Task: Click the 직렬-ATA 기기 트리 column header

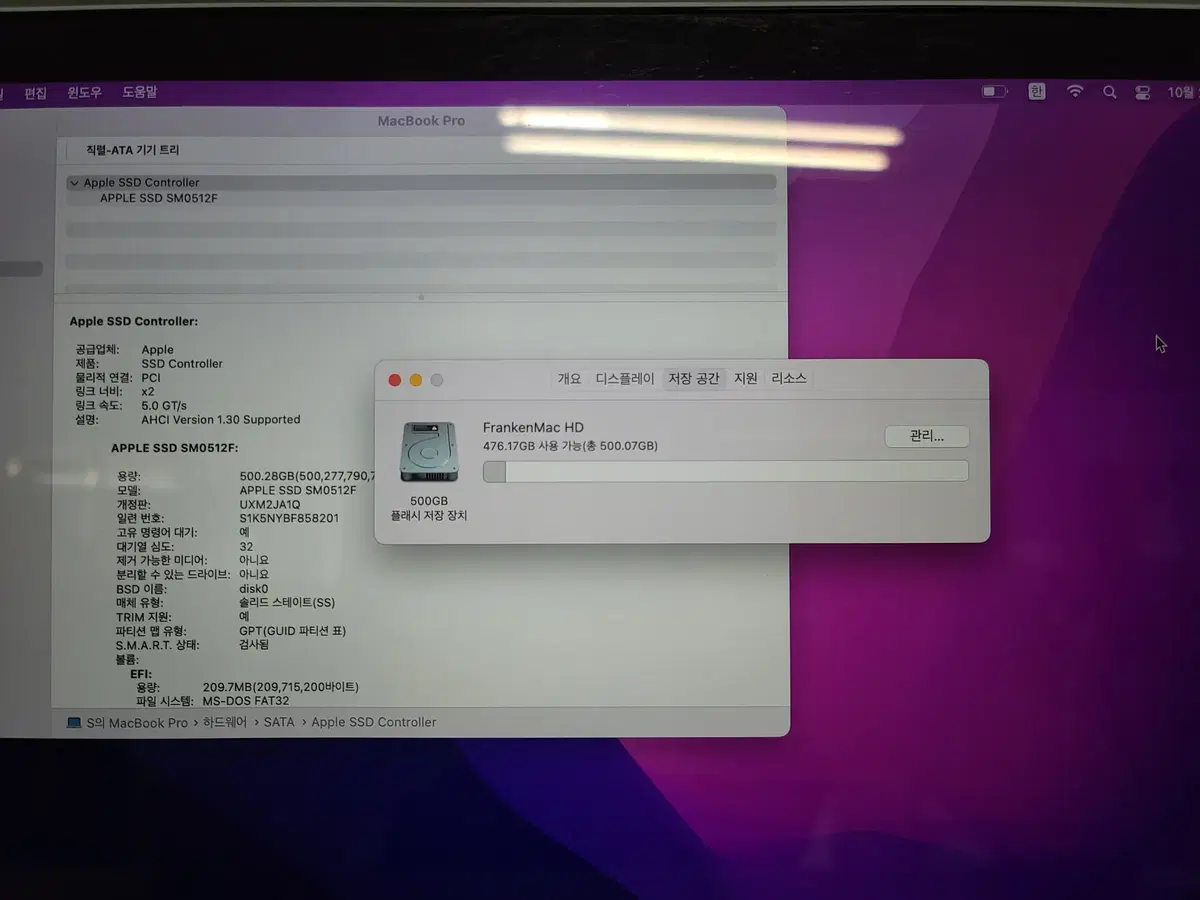Action: point(133,150)
